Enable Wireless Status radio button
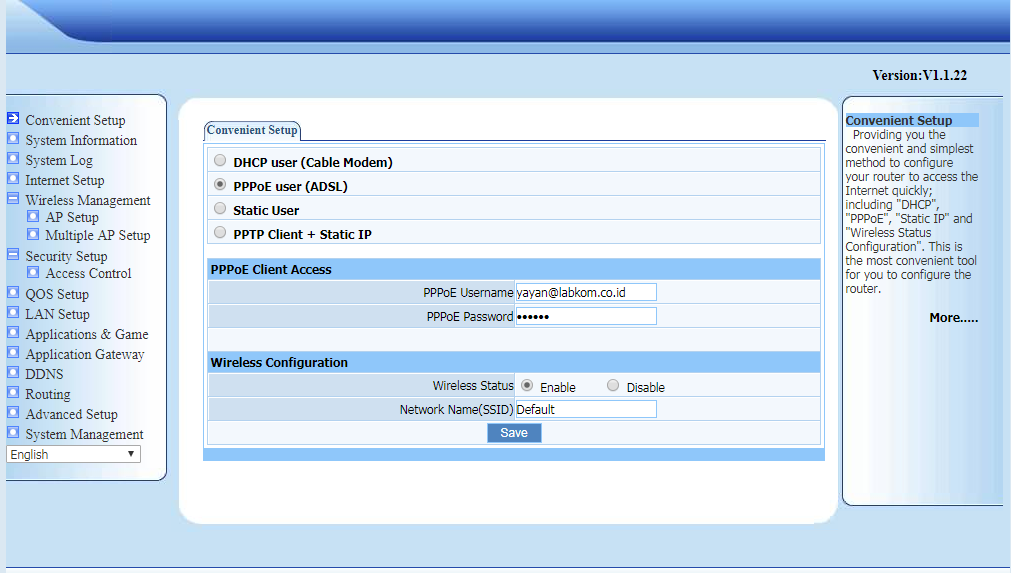The image size is (1011, 573). point(527,385)
